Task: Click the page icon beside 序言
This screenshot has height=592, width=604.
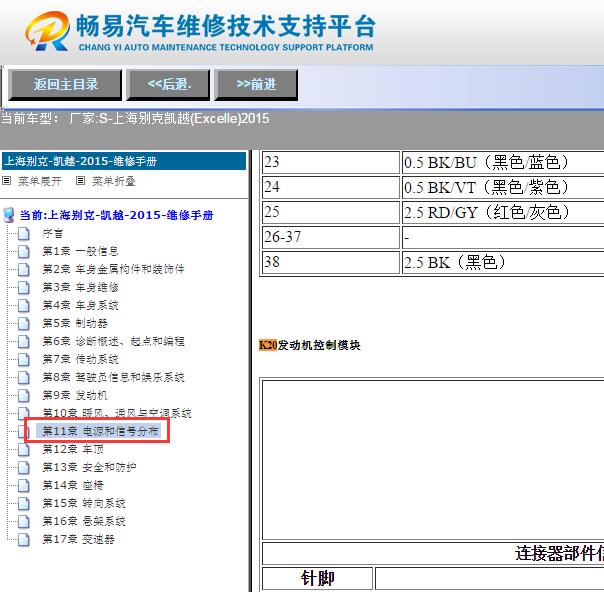Action: point(23,233)
